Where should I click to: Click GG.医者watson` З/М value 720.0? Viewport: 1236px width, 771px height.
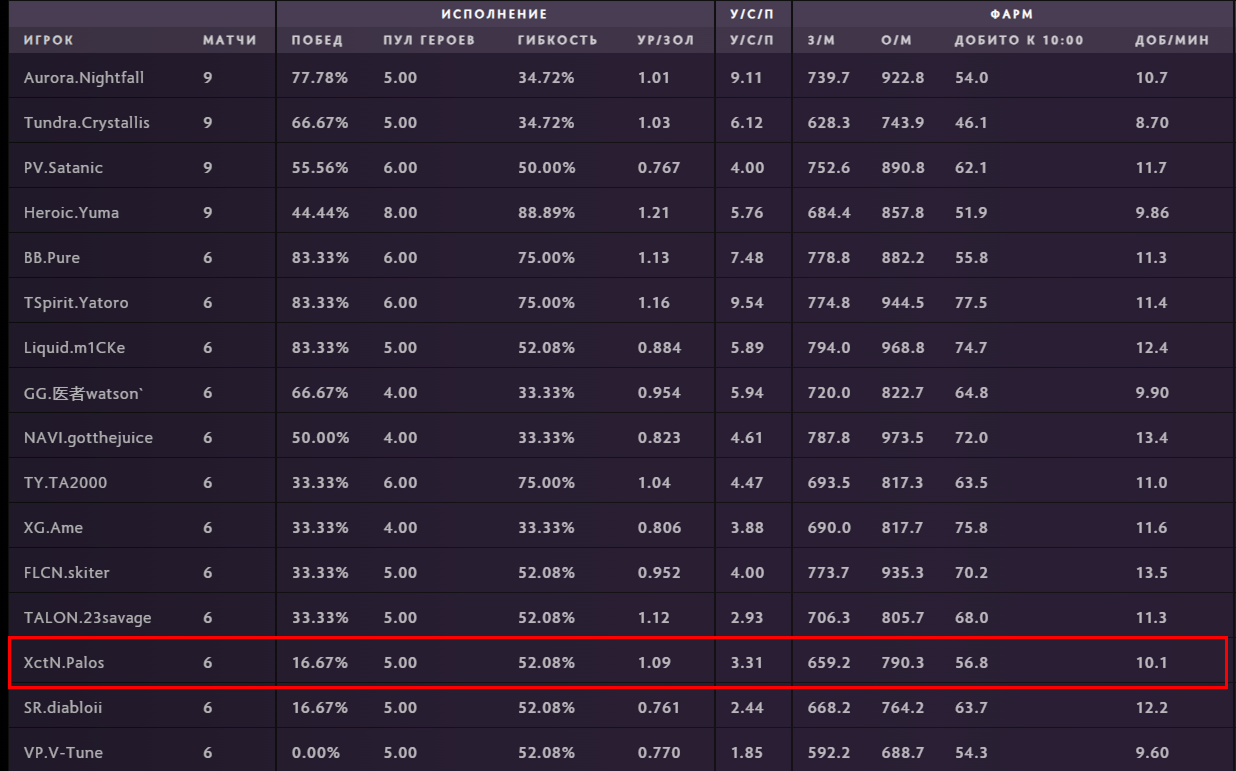(x=828, y=392)
